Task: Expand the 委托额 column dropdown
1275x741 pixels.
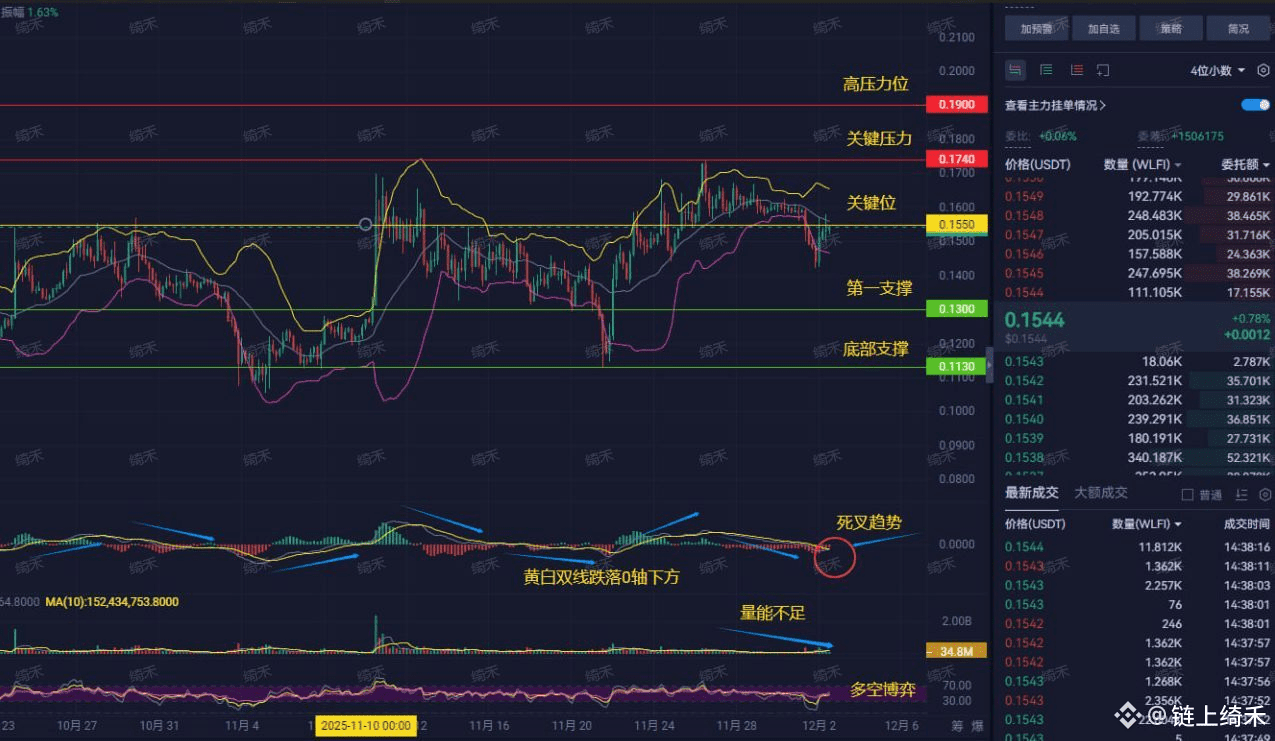Action: [x=1245, y=164]
